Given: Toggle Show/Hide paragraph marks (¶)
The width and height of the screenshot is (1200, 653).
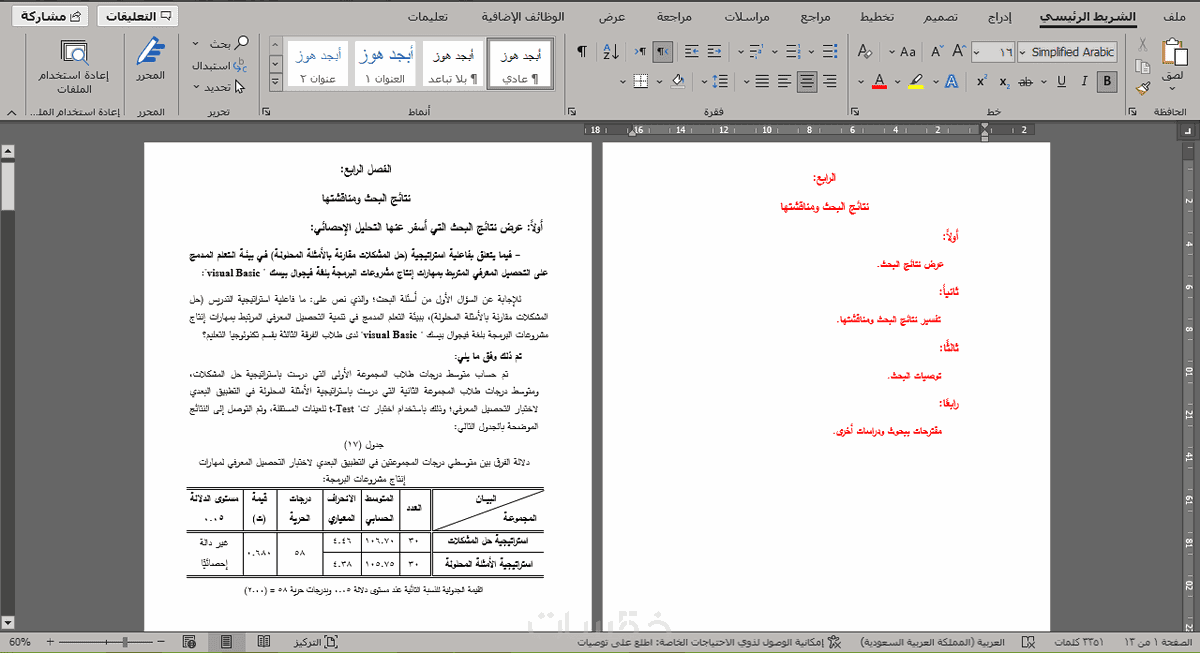Looking at the screenshot, I should (x=581, y=52).
